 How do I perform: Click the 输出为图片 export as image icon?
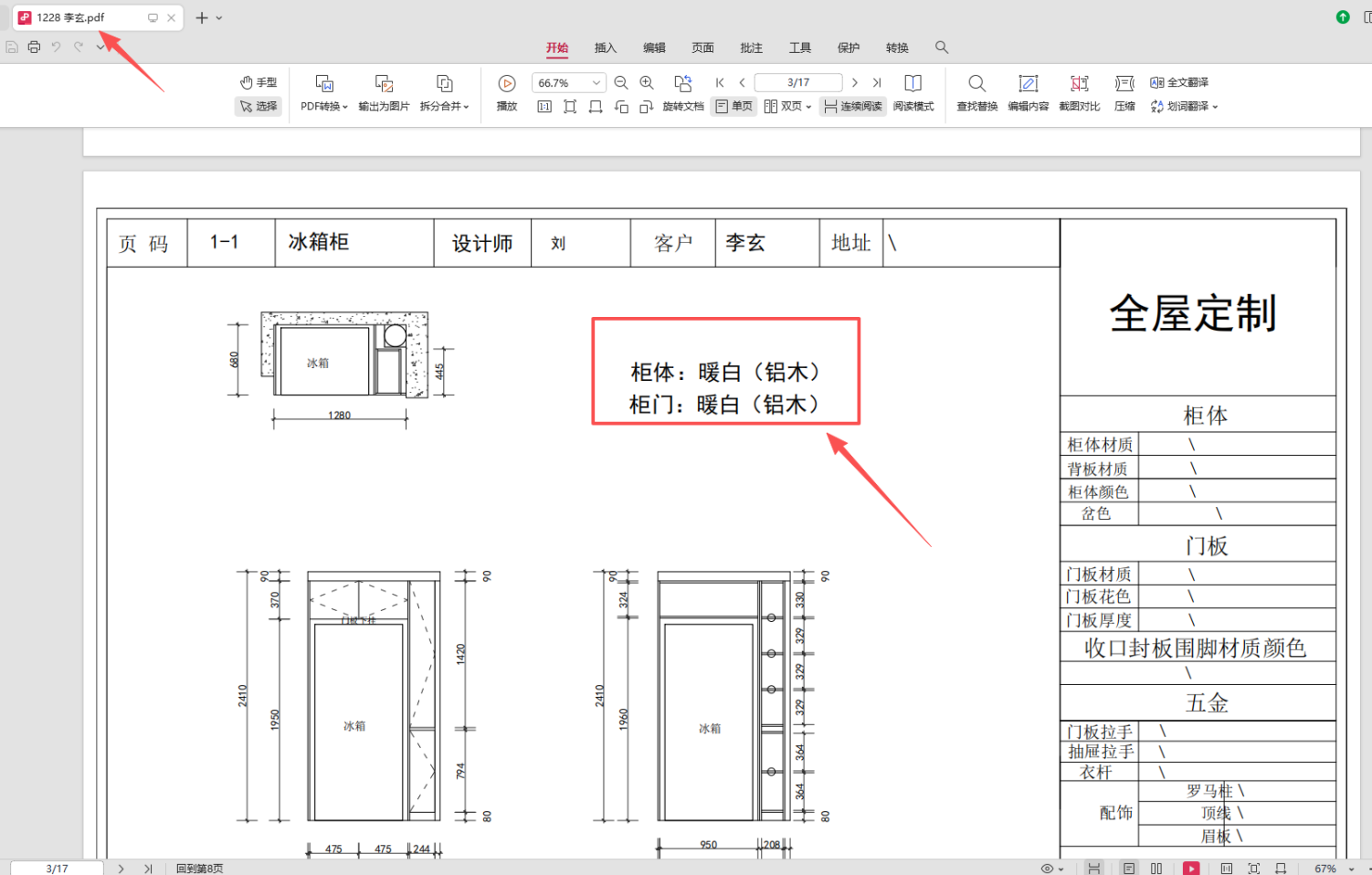pos(384,84)
